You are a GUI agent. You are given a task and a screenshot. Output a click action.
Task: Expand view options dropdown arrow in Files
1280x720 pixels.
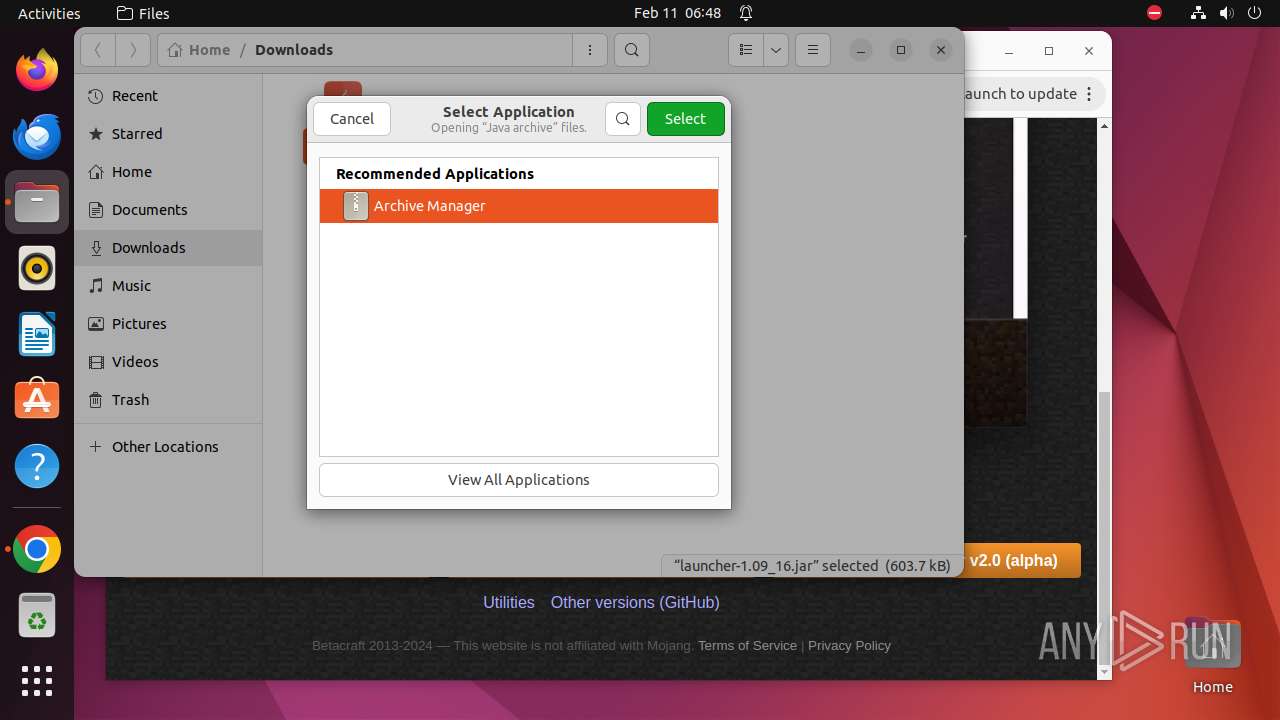[x=776, y=50]
